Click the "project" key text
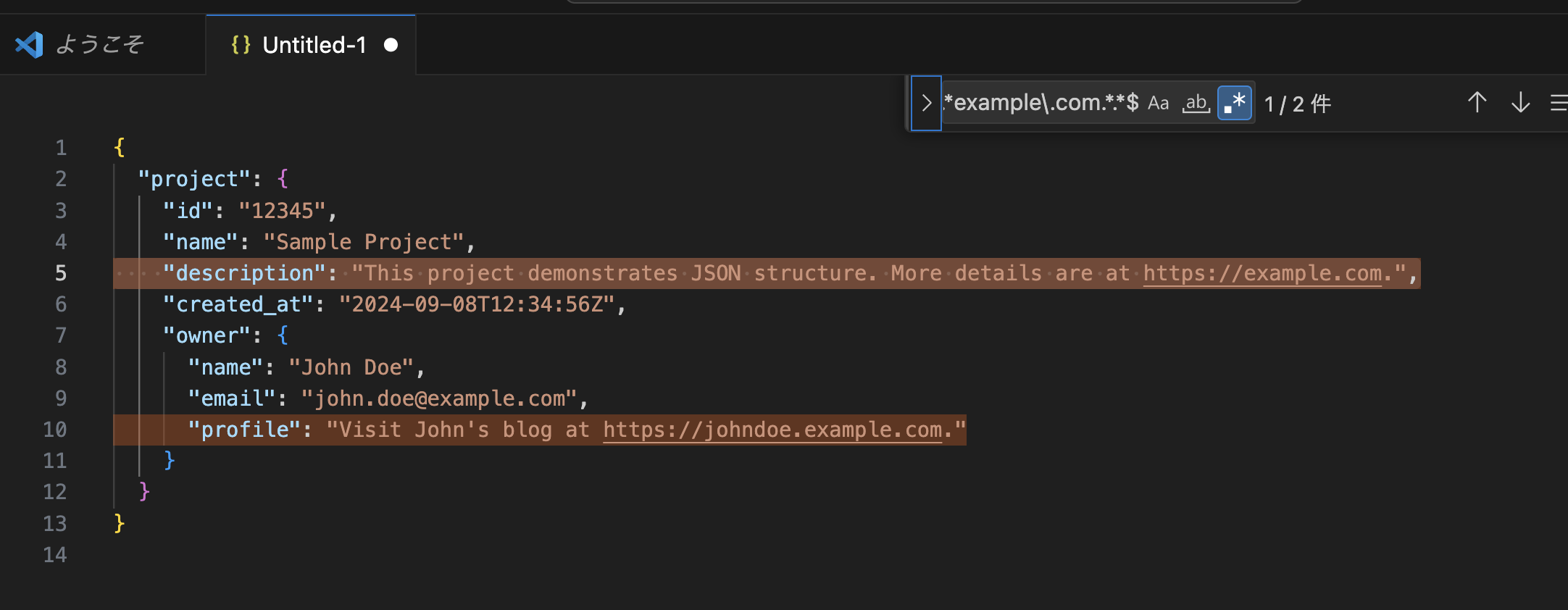The image size is (1568, 610). [193, 179]
